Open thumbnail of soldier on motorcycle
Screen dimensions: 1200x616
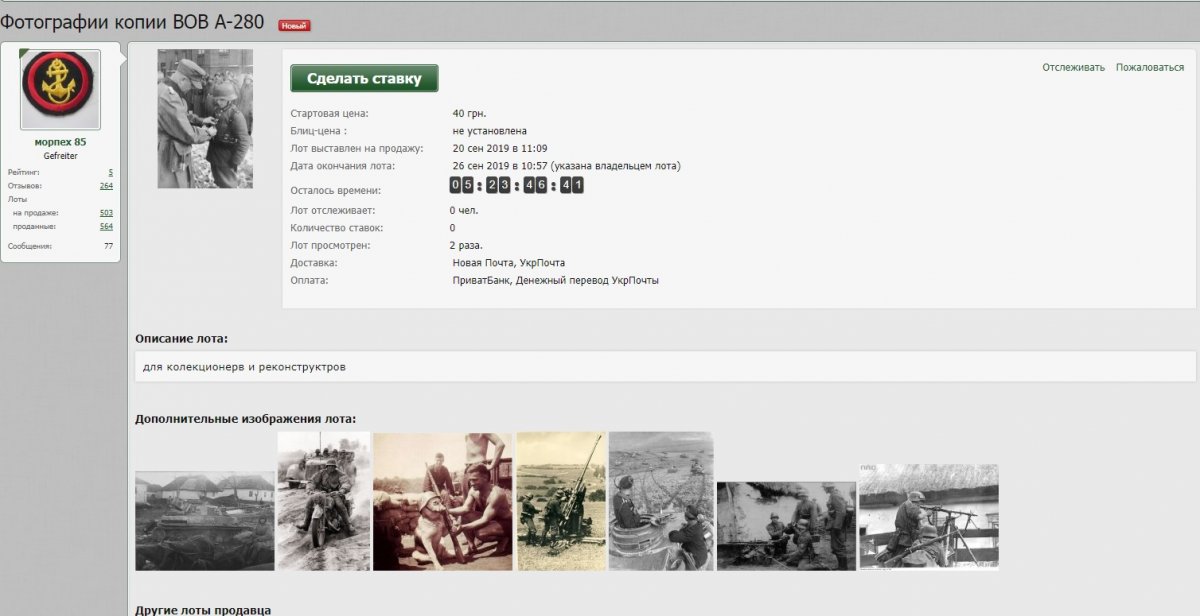tap(323, 500)
